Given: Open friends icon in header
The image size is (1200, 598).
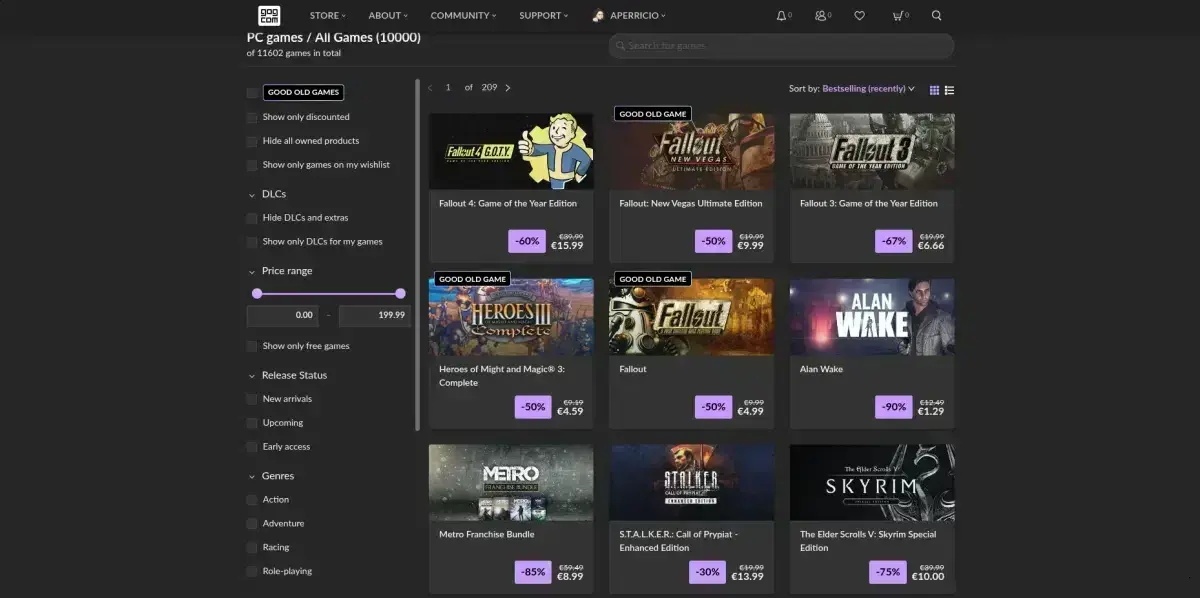Looking at the screenshot, I should tap(821, 16).
